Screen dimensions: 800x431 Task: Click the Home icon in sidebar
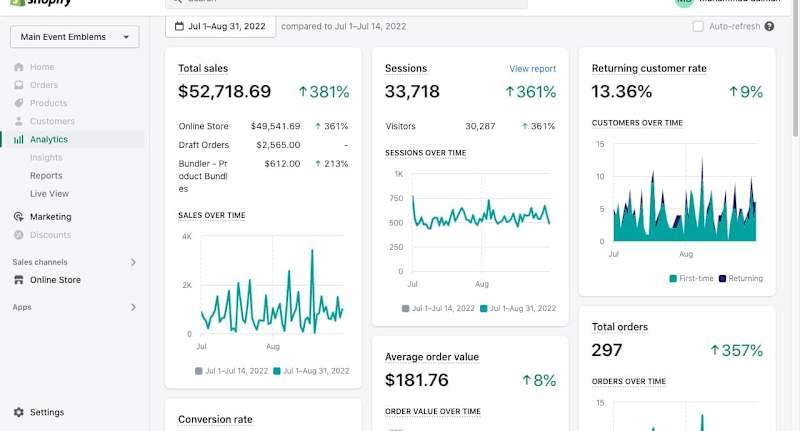tap(19, 67)
